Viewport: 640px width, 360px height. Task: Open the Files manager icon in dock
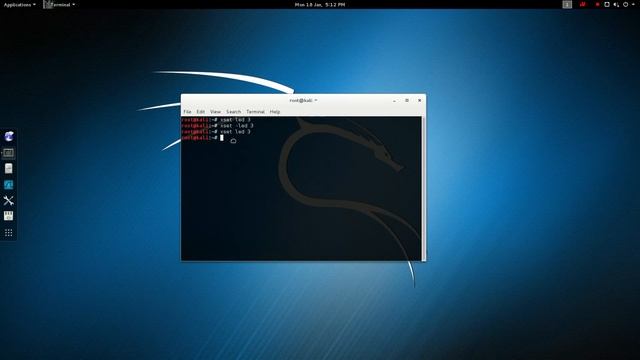(9, 169)
